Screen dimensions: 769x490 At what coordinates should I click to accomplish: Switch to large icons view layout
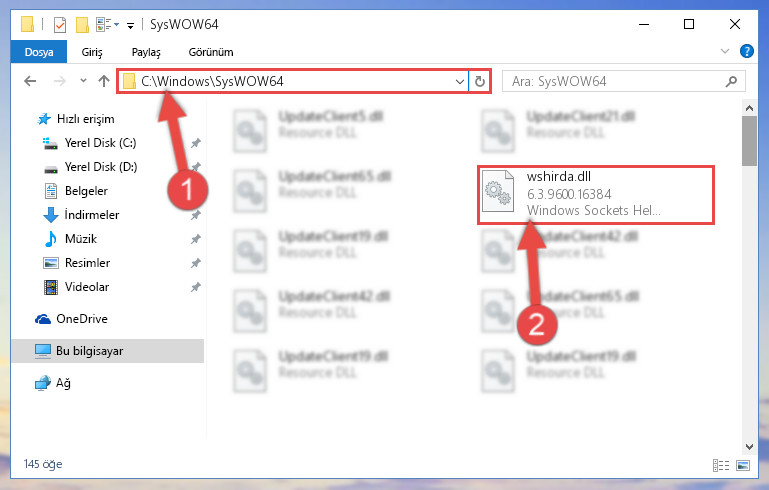(743, 465)
